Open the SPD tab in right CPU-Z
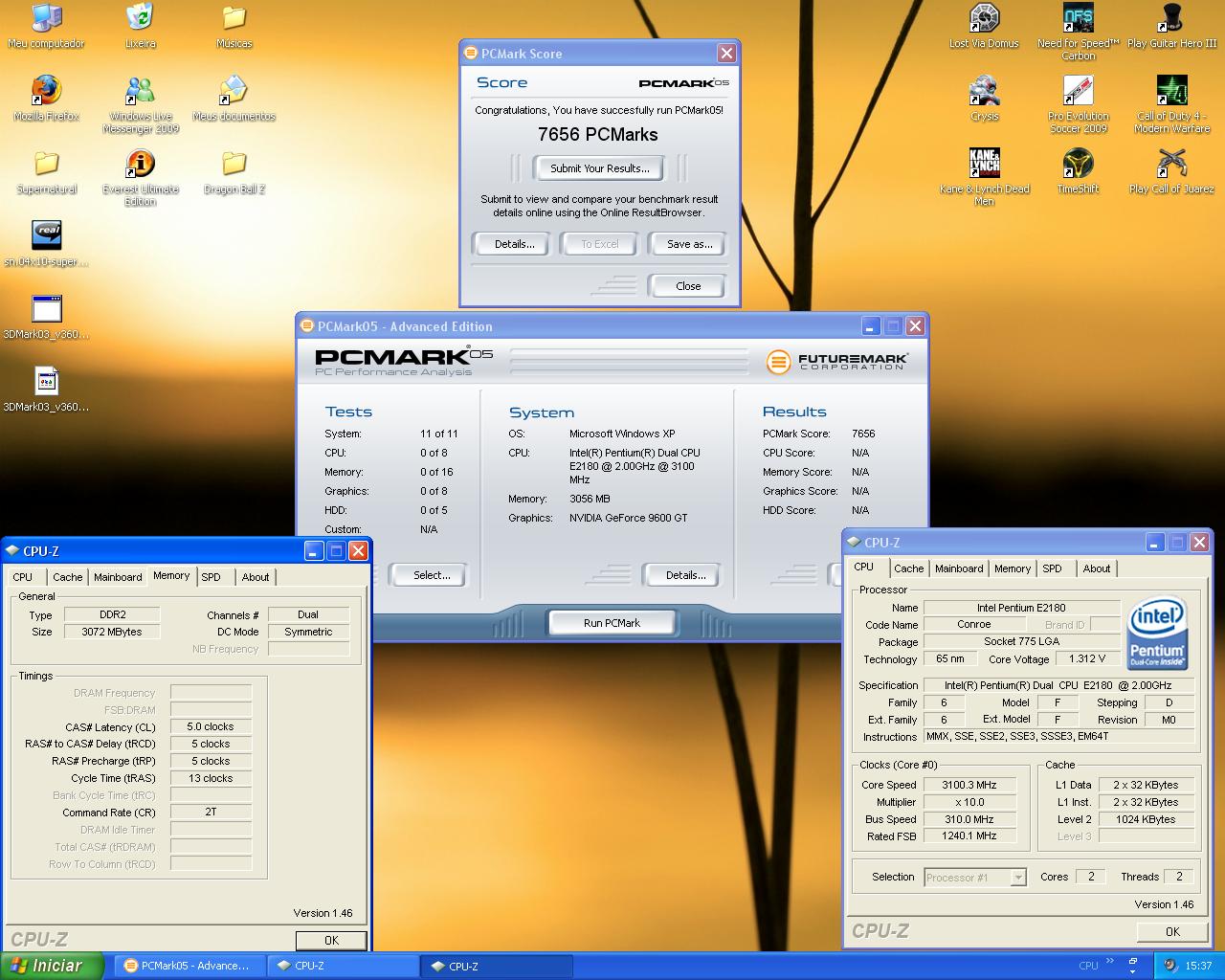Viewport: 1225px width, 980px height. coord(1052,568)
